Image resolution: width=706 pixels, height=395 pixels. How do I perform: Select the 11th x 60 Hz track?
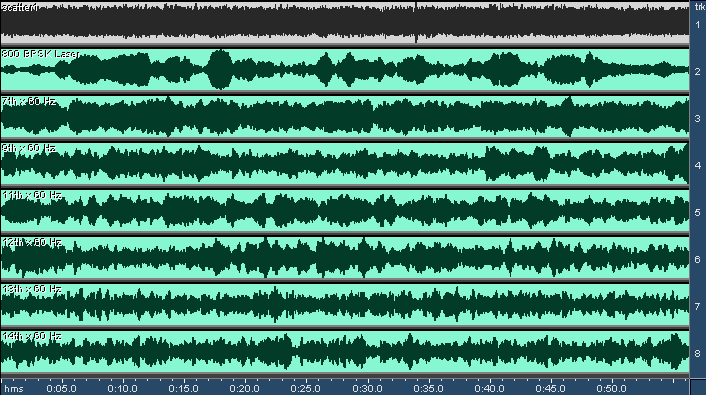click(344, 210)
